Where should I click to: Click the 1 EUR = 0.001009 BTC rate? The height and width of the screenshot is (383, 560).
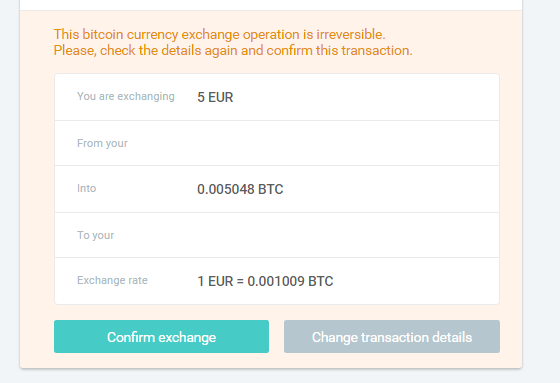[265, 281]
